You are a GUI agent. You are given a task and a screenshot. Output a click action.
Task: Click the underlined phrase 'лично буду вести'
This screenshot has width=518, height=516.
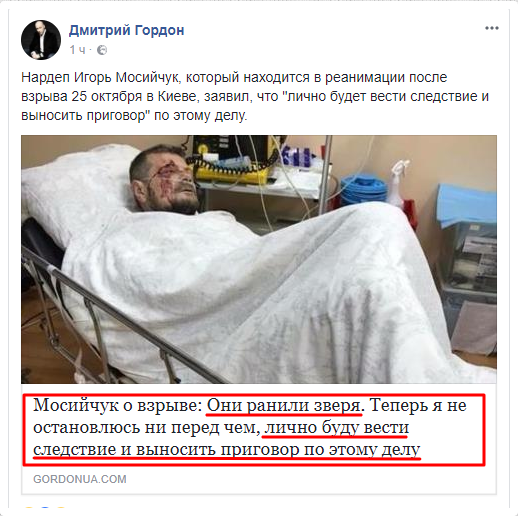(336, 428)
